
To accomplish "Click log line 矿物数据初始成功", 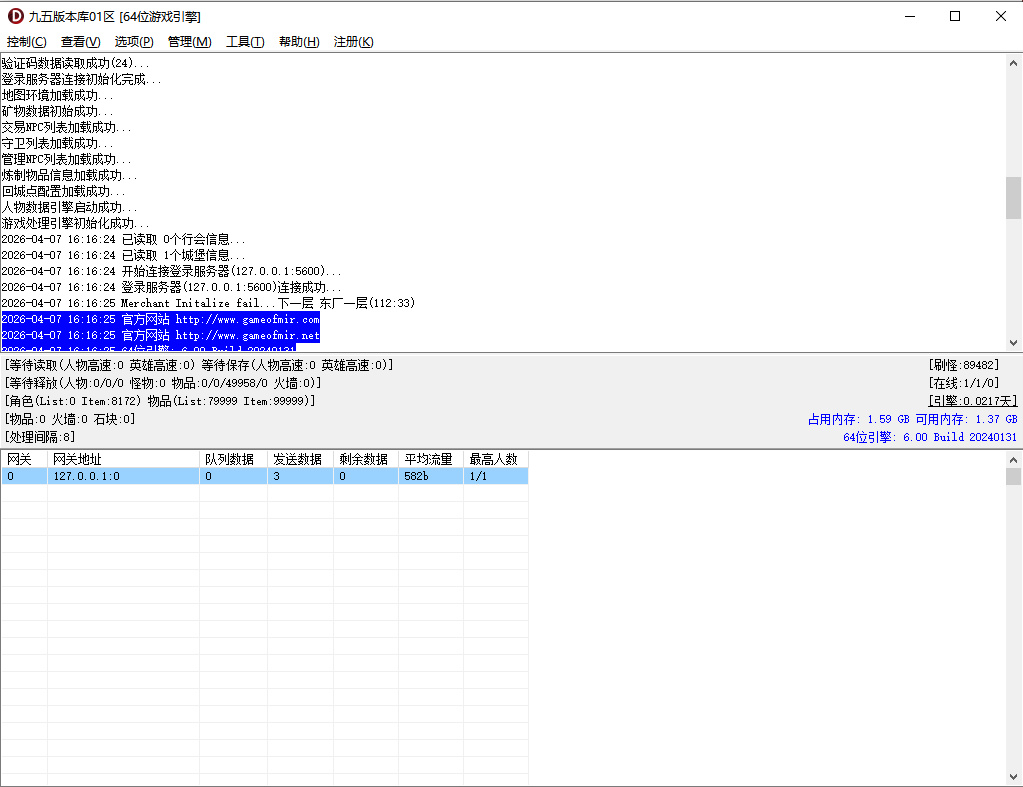I will pyautogui.click(x=57, y=112).
